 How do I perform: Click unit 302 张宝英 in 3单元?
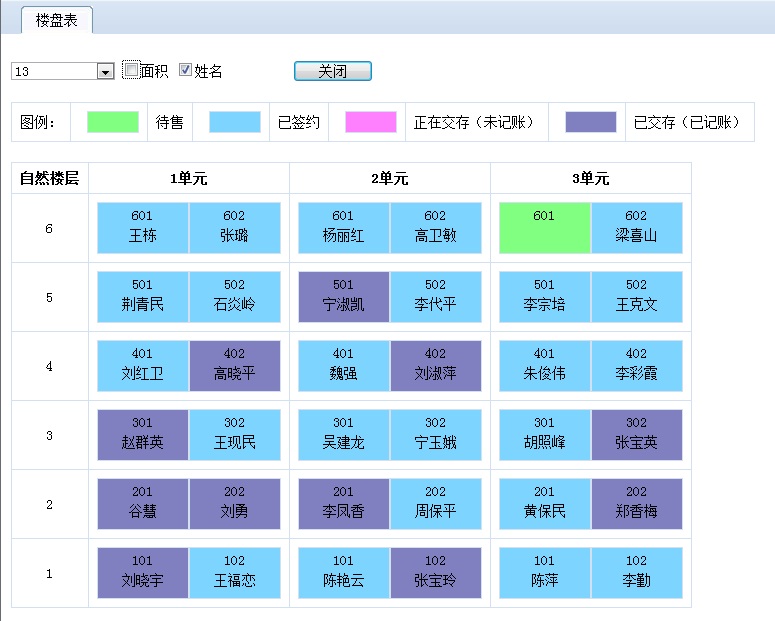point(636,435)
